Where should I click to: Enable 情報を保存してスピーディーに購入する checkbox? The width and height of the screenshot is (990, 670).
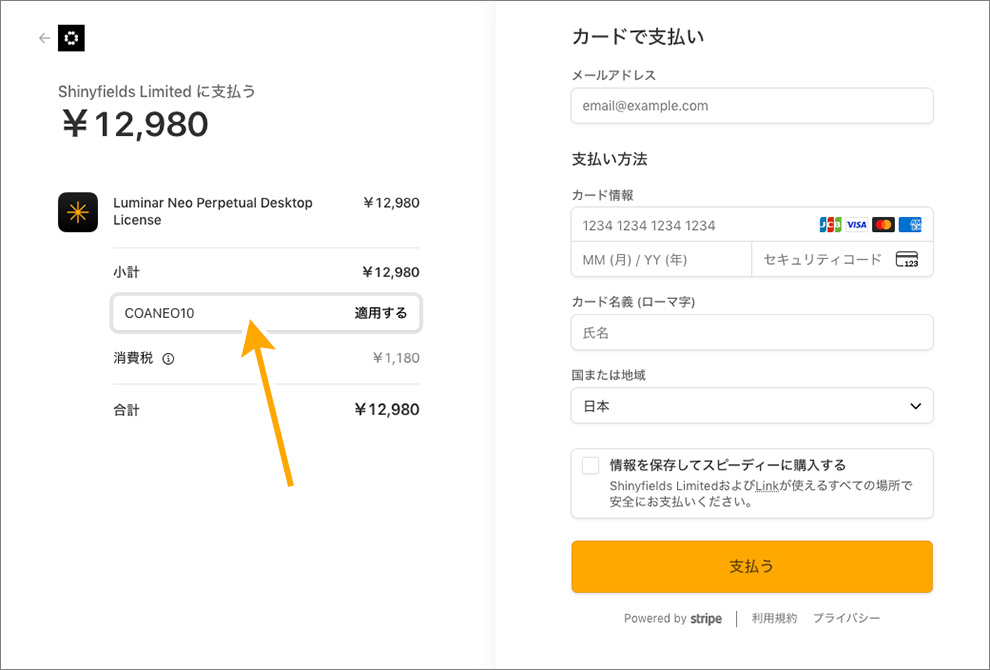(x=591, y=465)
